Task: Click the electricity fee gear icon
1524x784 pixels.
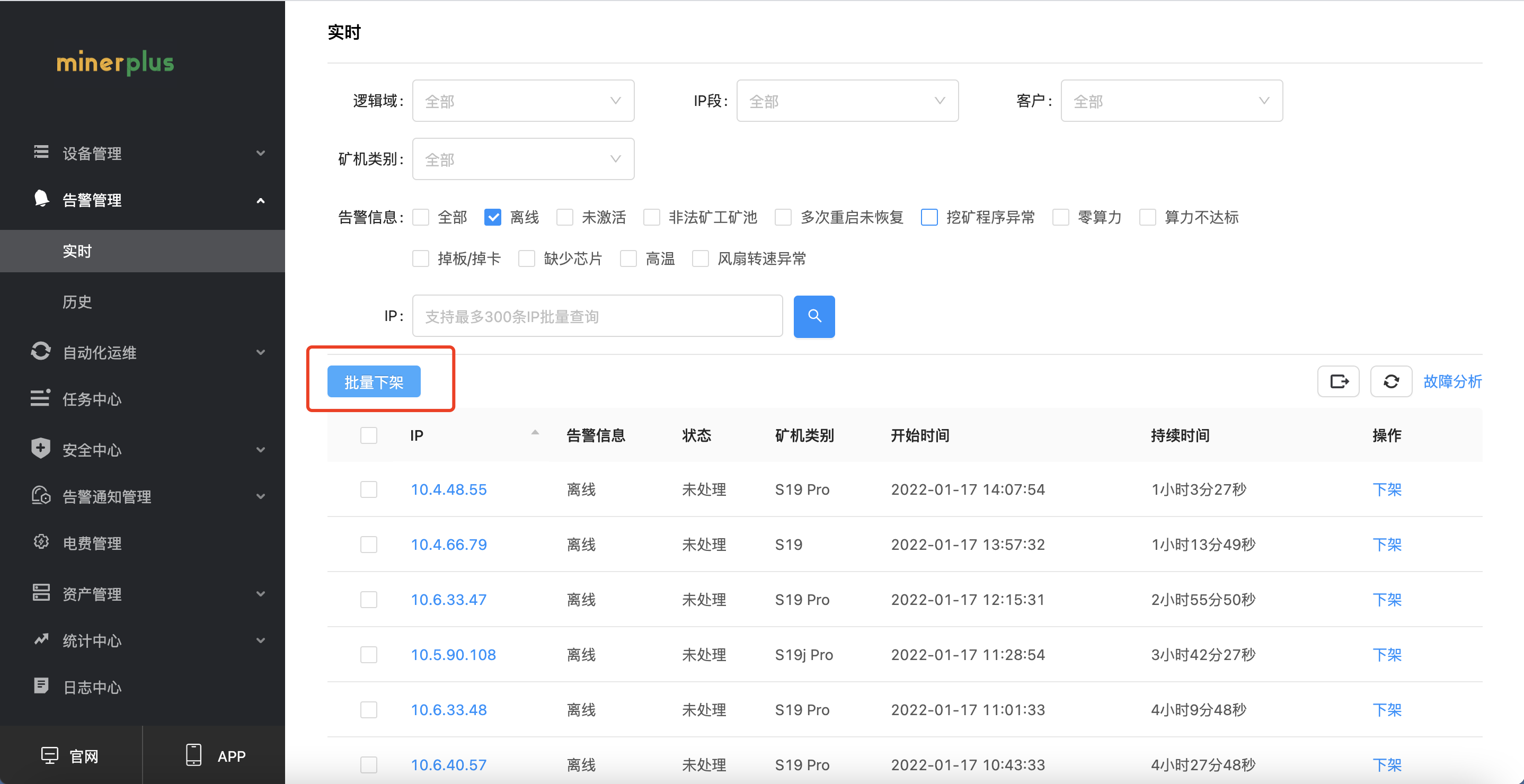Action: 41,541
